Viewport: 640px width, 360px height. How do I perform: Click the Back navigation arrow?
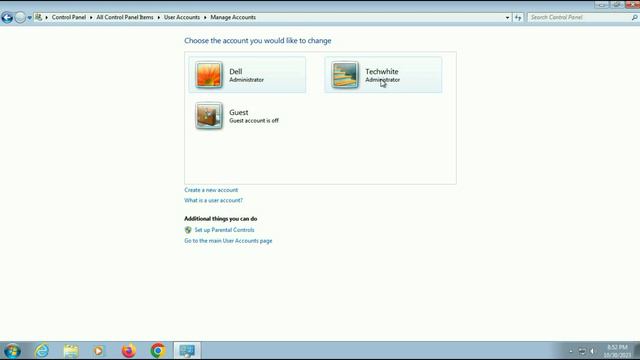coord(7,18)
